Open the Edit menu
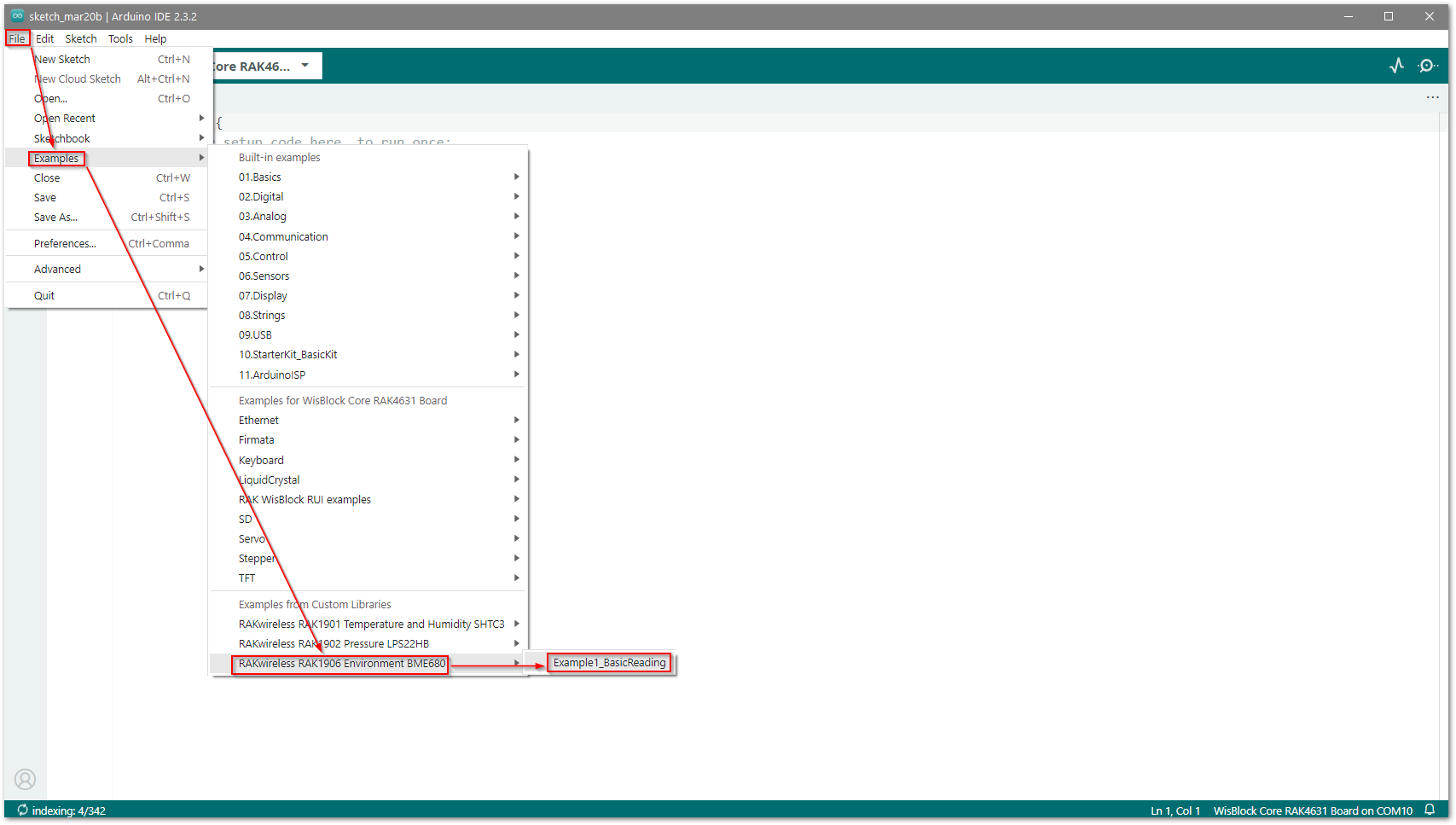 (x=45, y=38)
